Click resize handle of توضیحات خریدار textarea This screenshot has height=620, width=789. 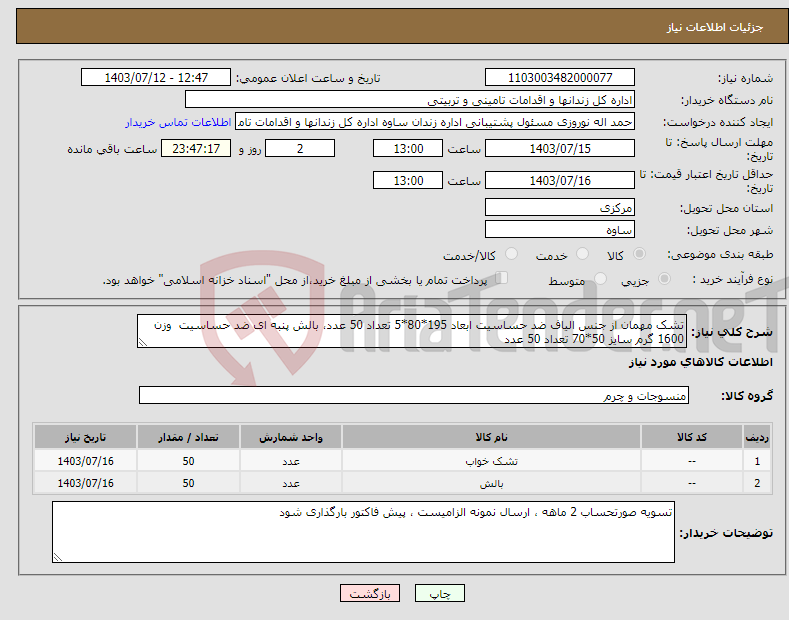tap(58, 557)
